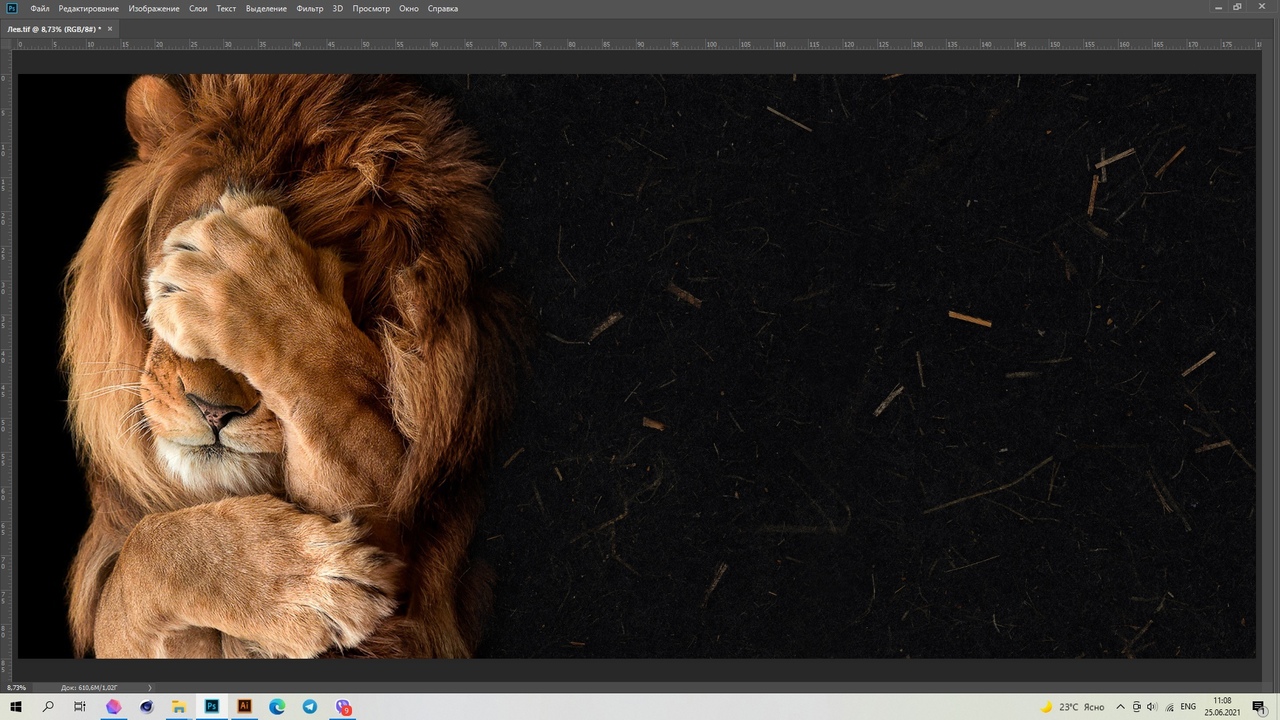Screen dimensions: 1280x720
Task: Open the Текст menu
Action: (x=227, y=8)
